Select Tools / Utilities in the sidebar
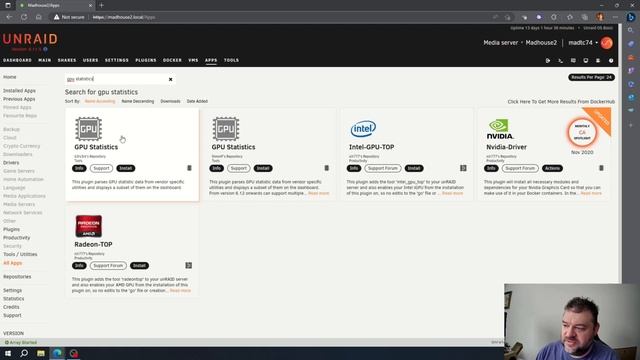 point(20,254)
